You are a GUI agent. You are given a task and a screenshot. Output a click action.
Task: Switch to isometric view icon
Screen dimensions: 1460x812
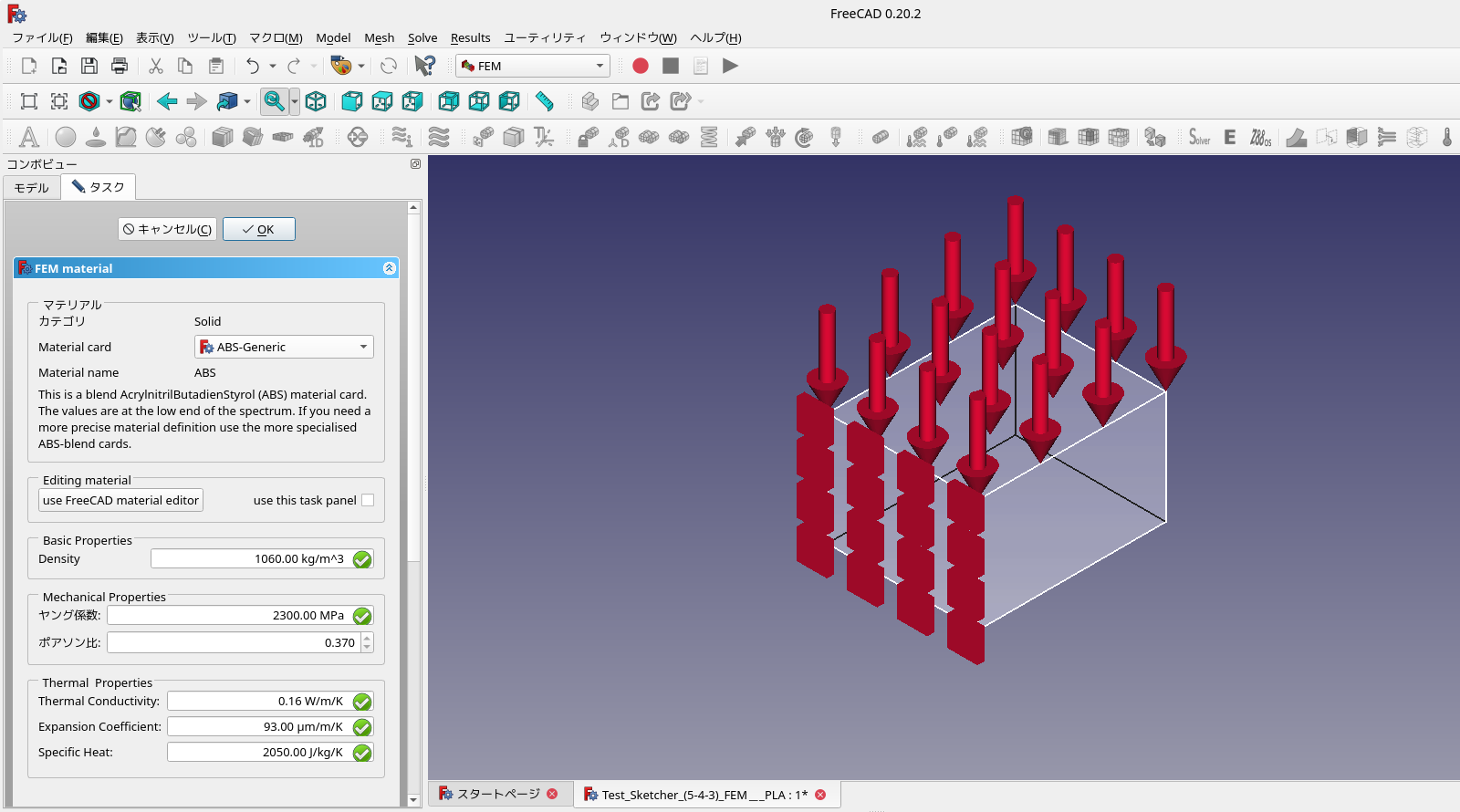click(316, 101)
